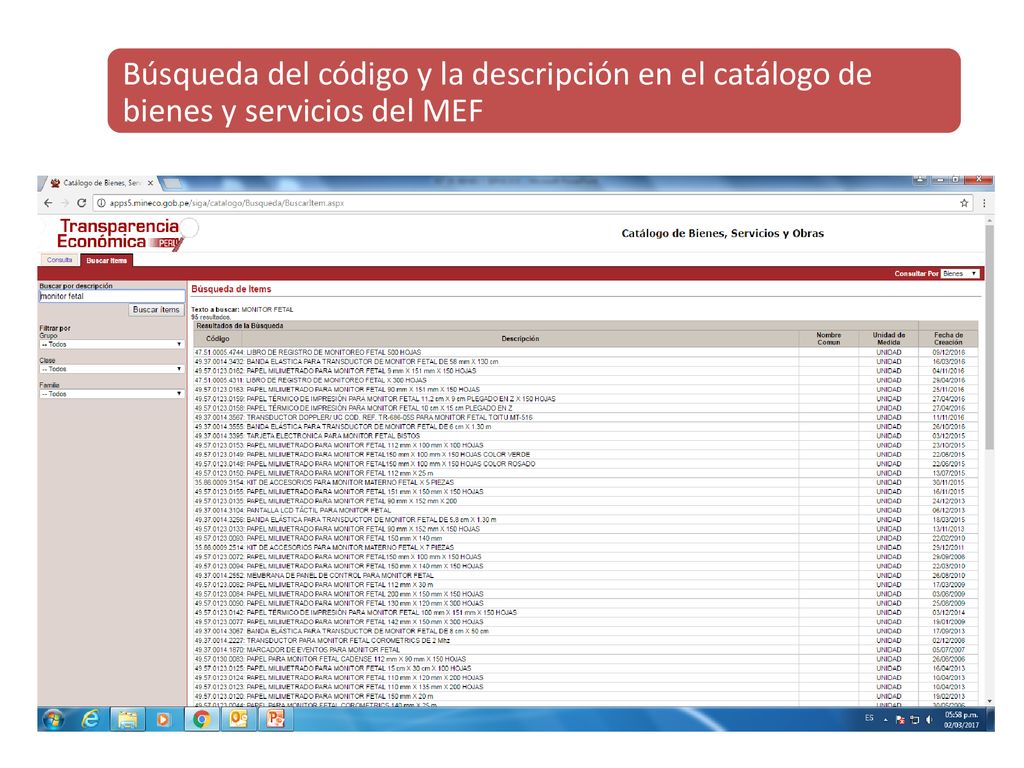The height and width of the screenshot is (768, 1024).
Task: Click row BANDA ELASTICA ... FETAL DE 58 mm X 130 cm
Action: [586, 361]
